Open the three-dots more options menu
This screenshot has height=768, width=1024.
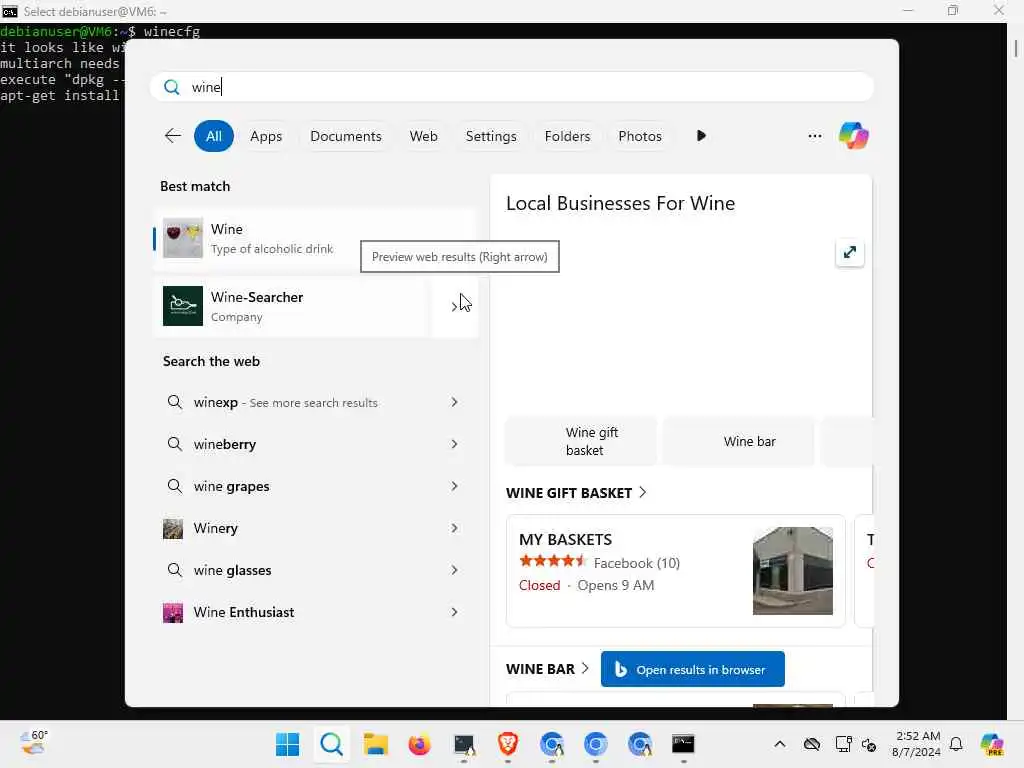(x=814, y=136)
